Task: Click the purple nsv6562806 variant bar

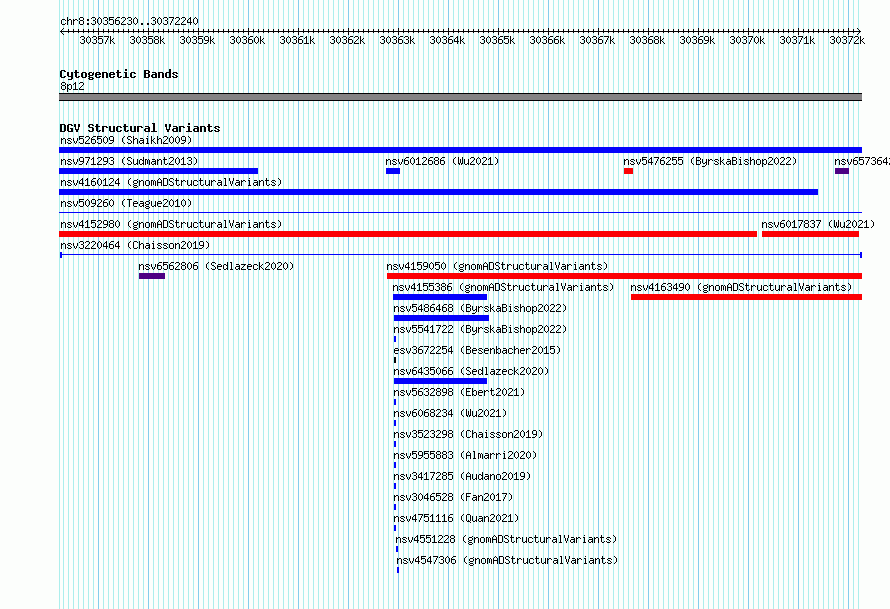Action: (152, 276)
